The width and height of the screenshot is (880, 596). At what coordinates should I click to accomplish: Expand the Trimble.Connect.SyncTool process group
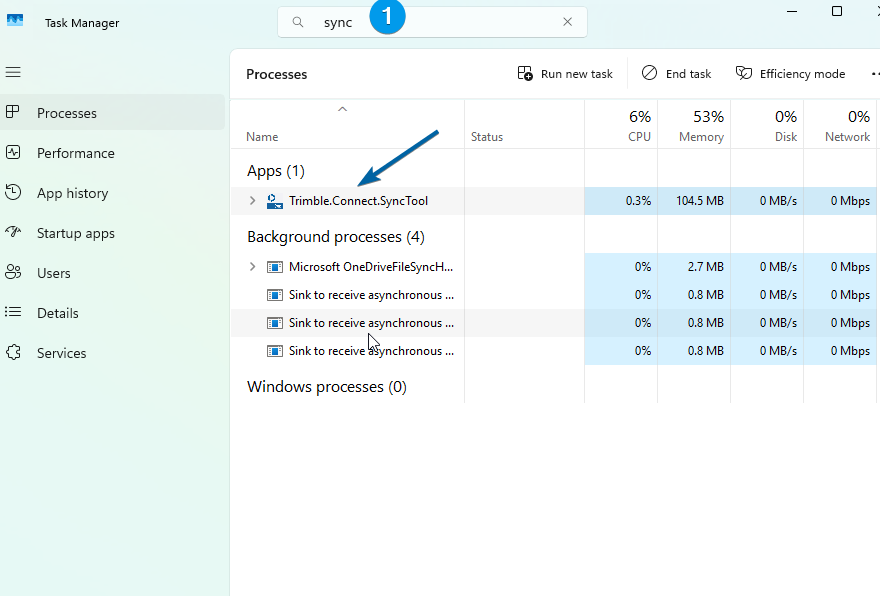click(x=252, y=201)
